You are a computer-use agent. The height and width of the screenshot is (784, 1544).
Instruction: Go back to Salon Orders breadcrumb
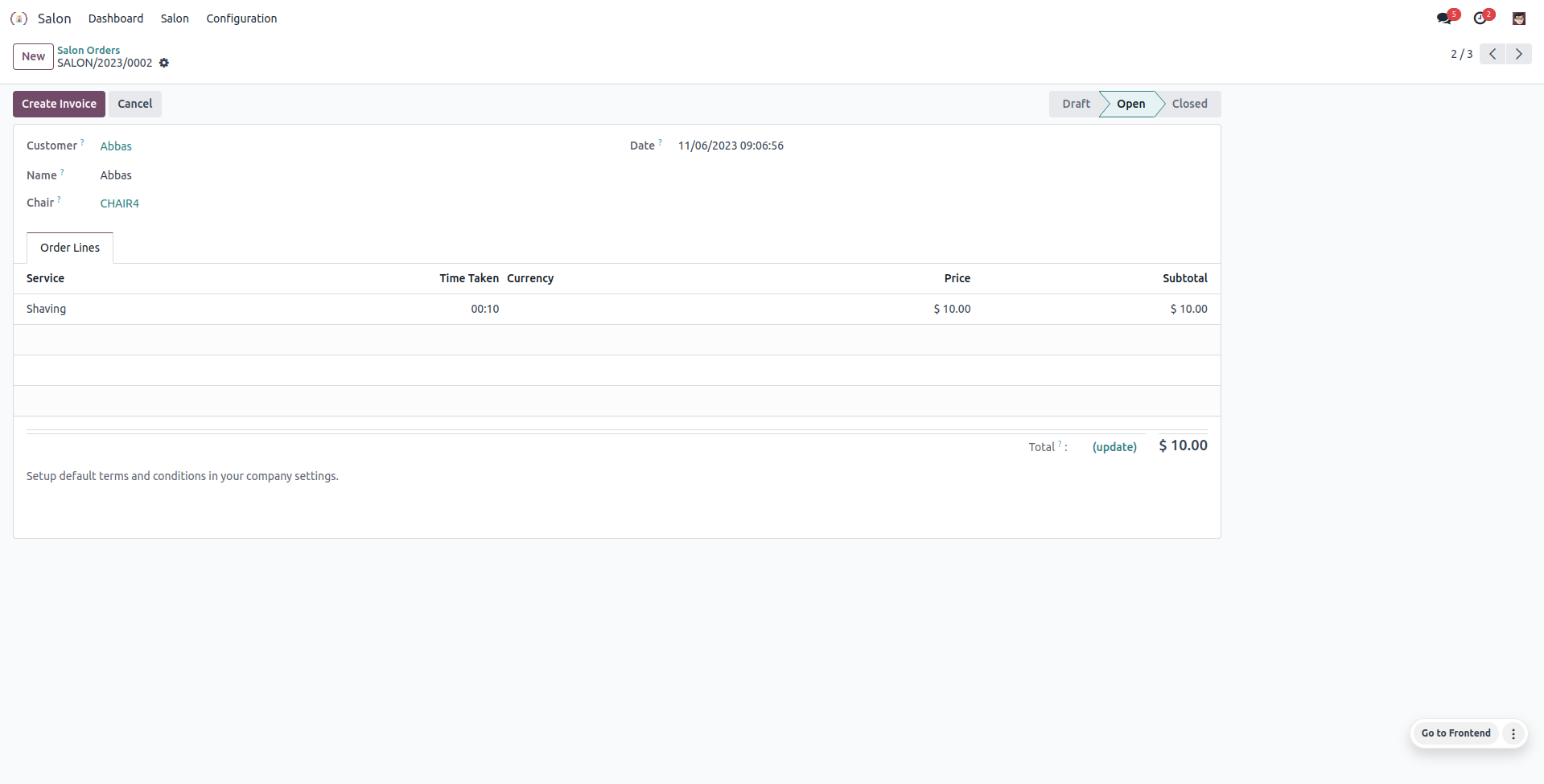89,50
